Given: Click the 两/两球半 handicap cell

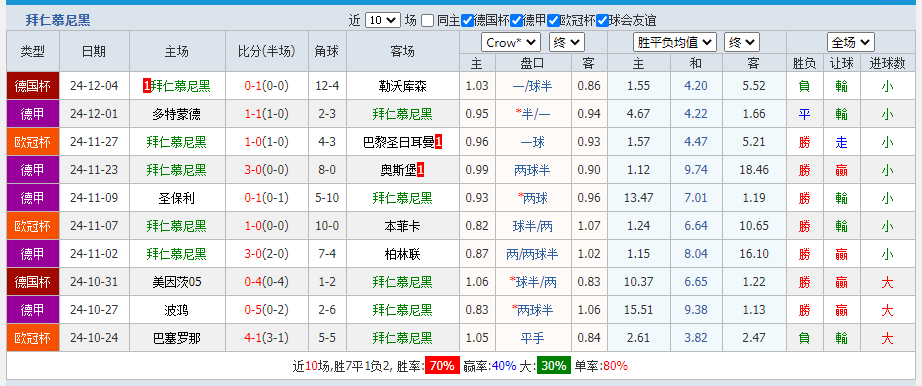Looking at the screenshot, I should (x=533, y=254).
